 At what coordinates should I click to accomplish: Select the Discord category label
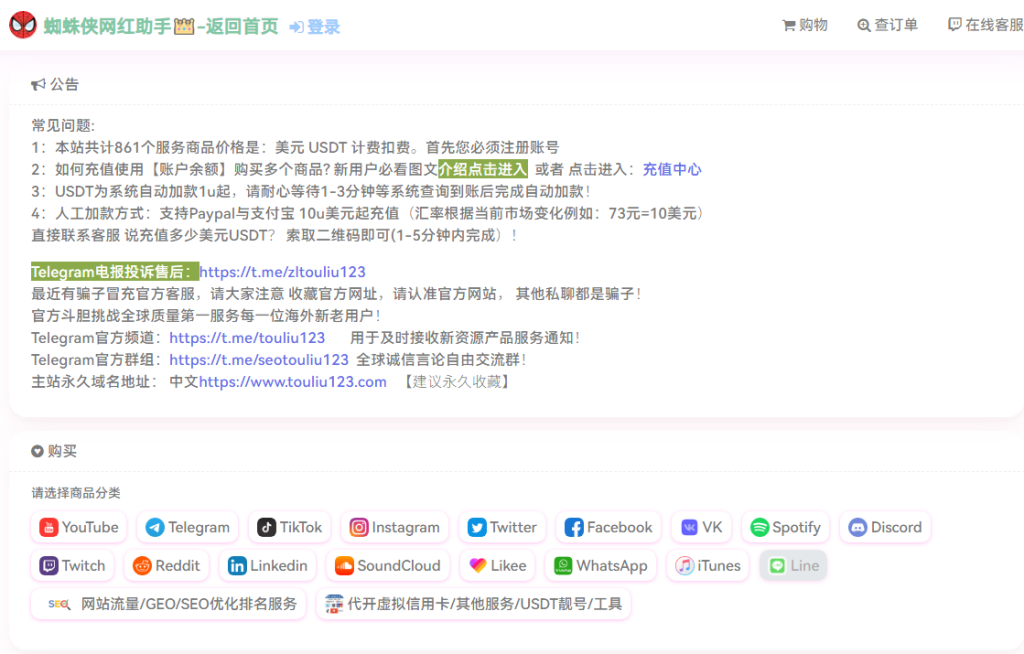pyautogui.click(x=896, y=527)
